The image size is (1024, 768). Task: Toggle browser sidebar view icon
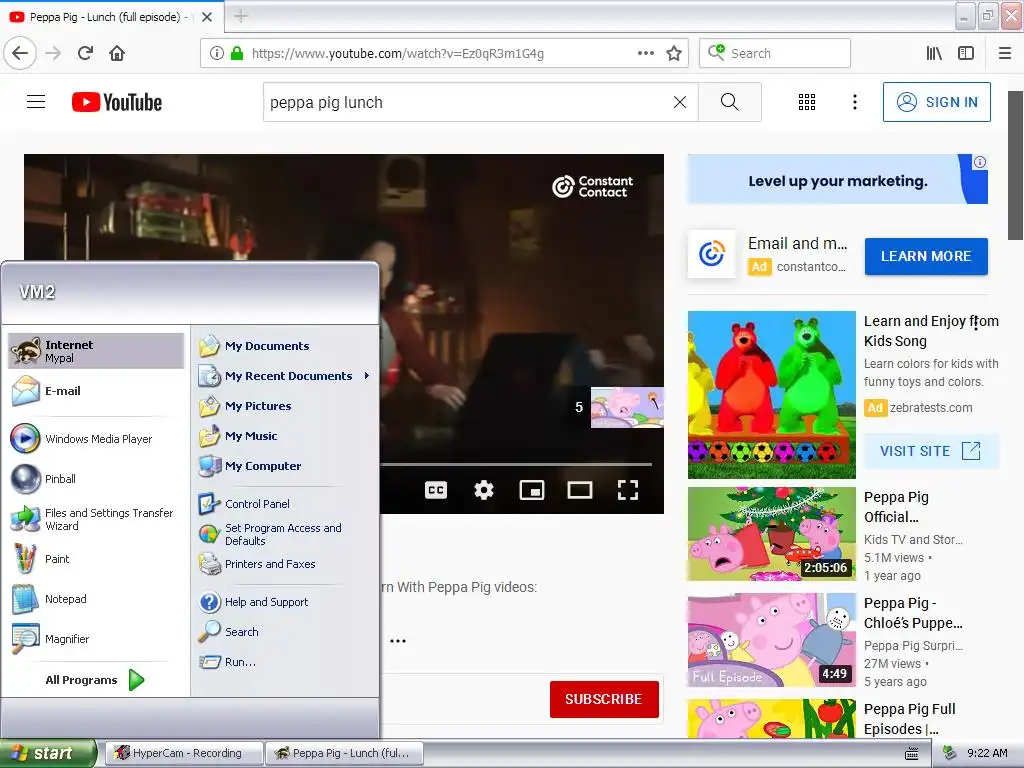point(966,53)
